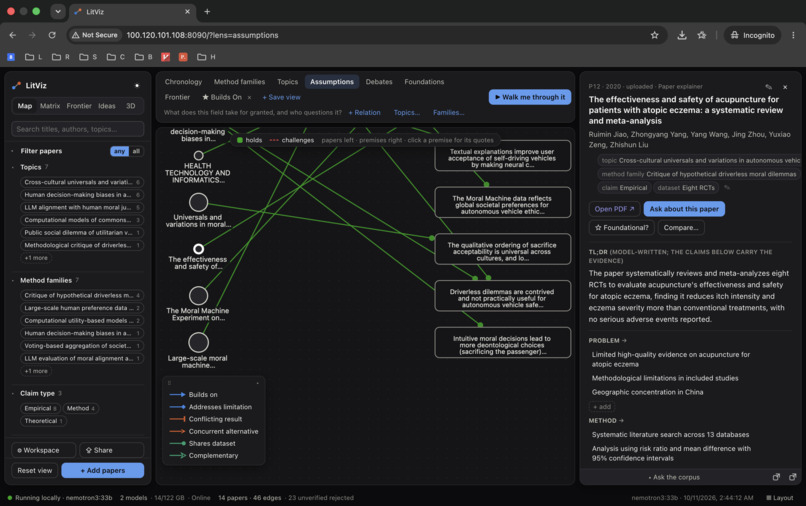
Task: Toggle Method claim type filter
Action: tap(81, 408)
